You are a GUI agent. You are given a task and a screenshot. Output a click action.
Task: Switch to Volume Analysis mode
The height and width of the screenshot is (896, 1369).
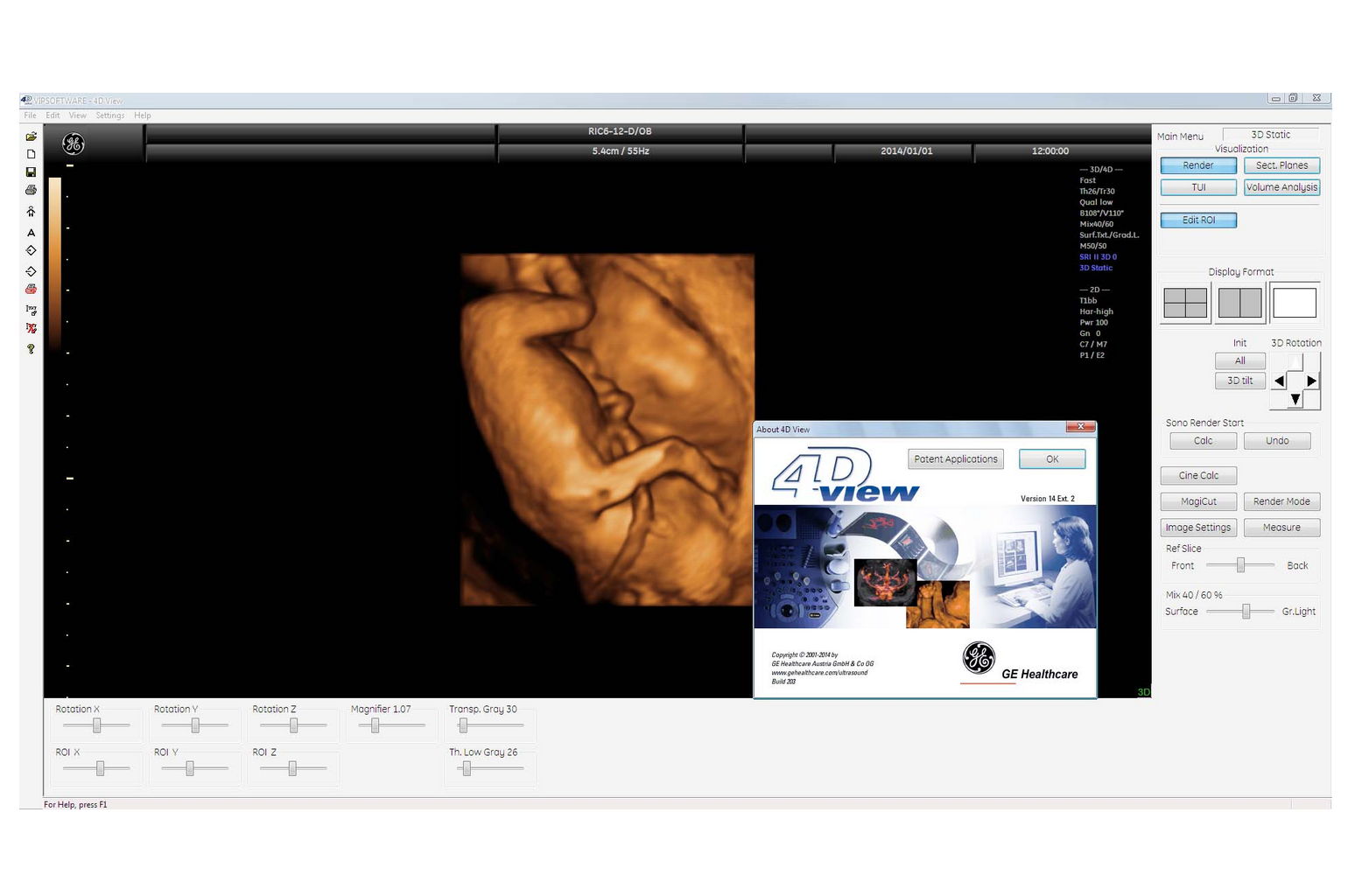(1281, 187)
